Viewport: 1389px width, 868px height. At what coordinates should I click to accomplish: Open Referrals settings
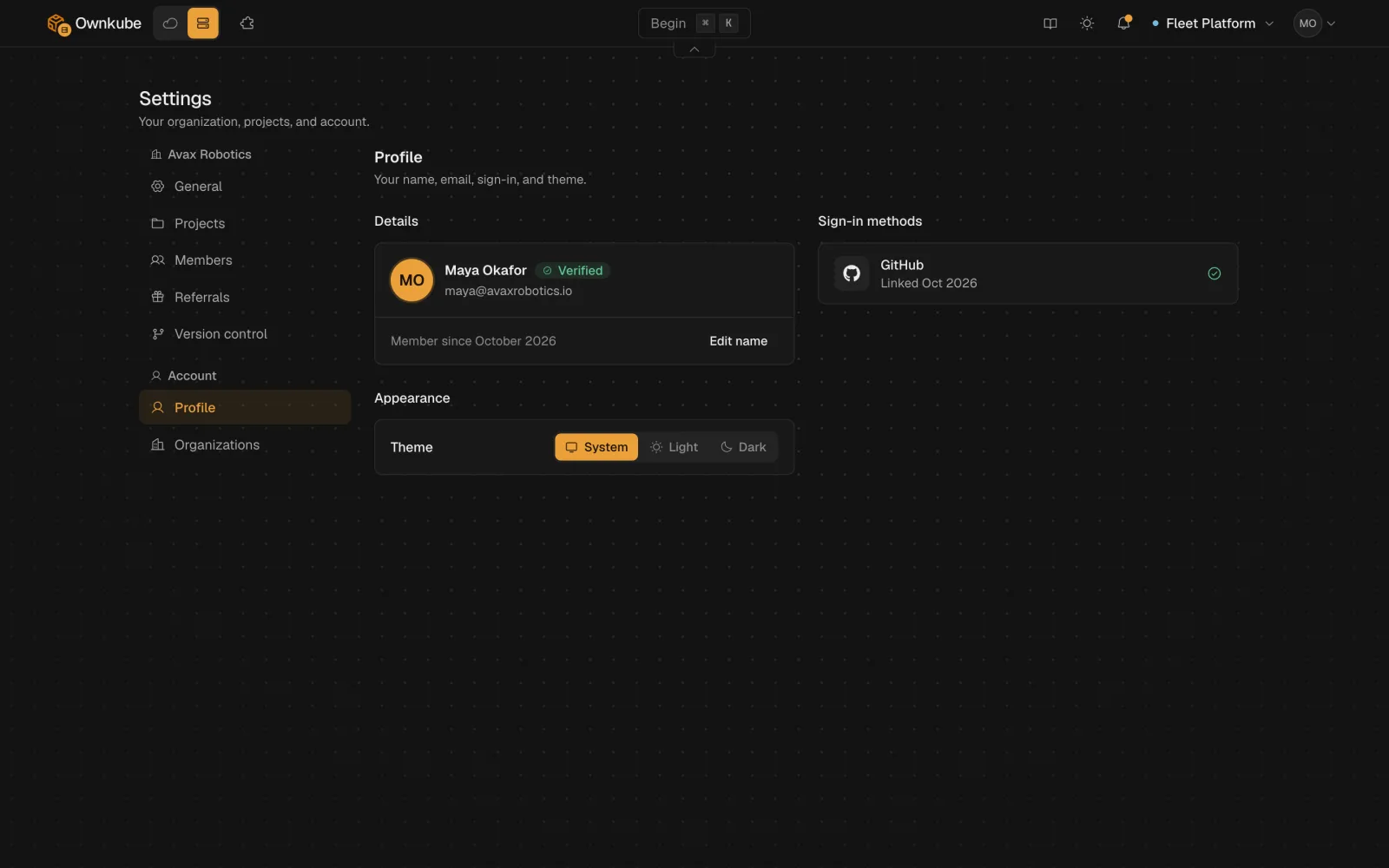(x=245, y=297)
